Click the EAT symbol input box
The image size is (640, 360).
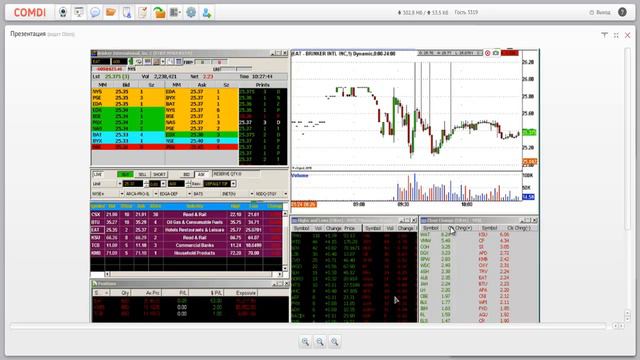point(100,62)
